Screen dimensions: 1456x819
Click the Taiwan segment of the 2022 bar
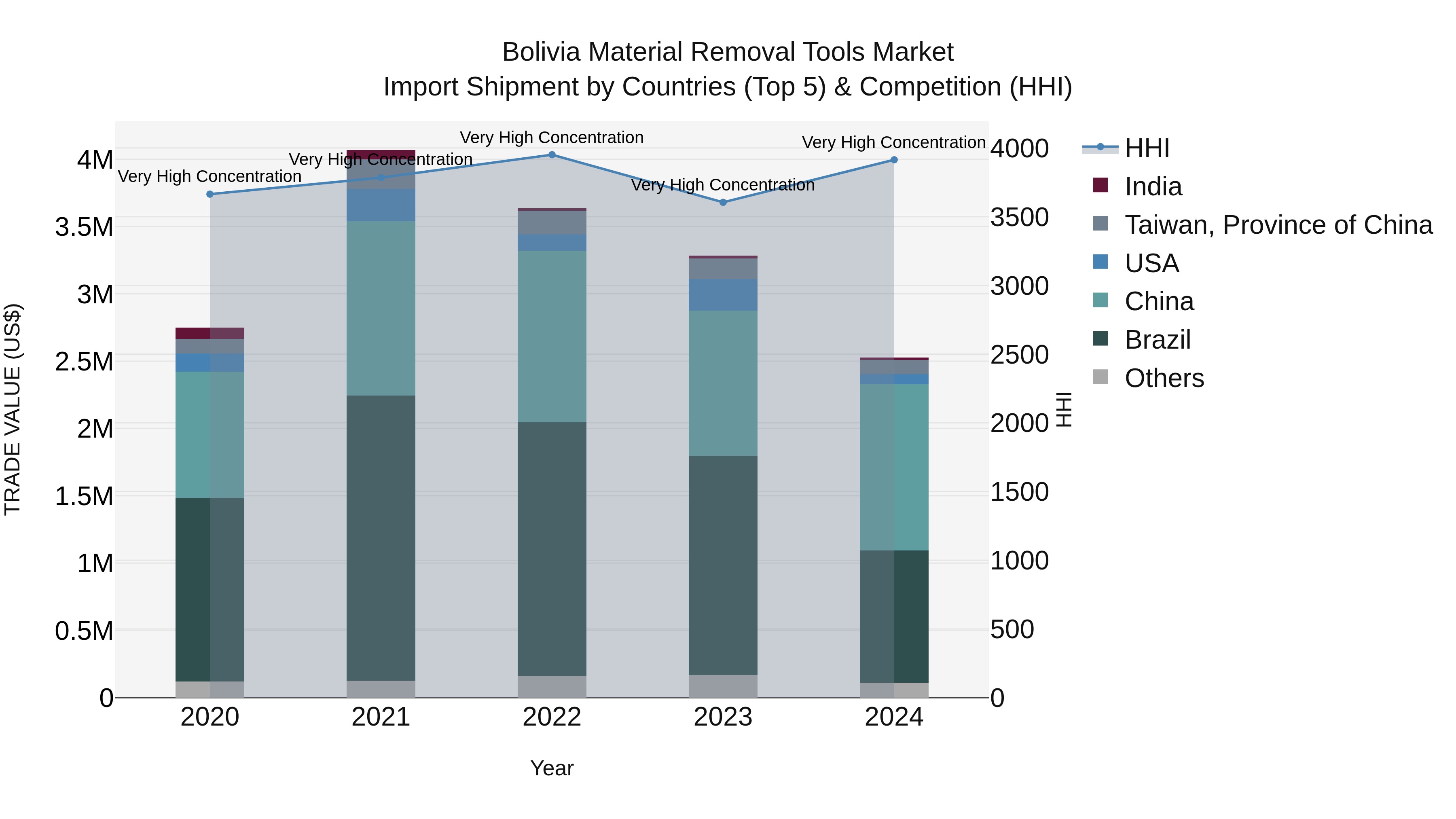[x=552, y=223]
